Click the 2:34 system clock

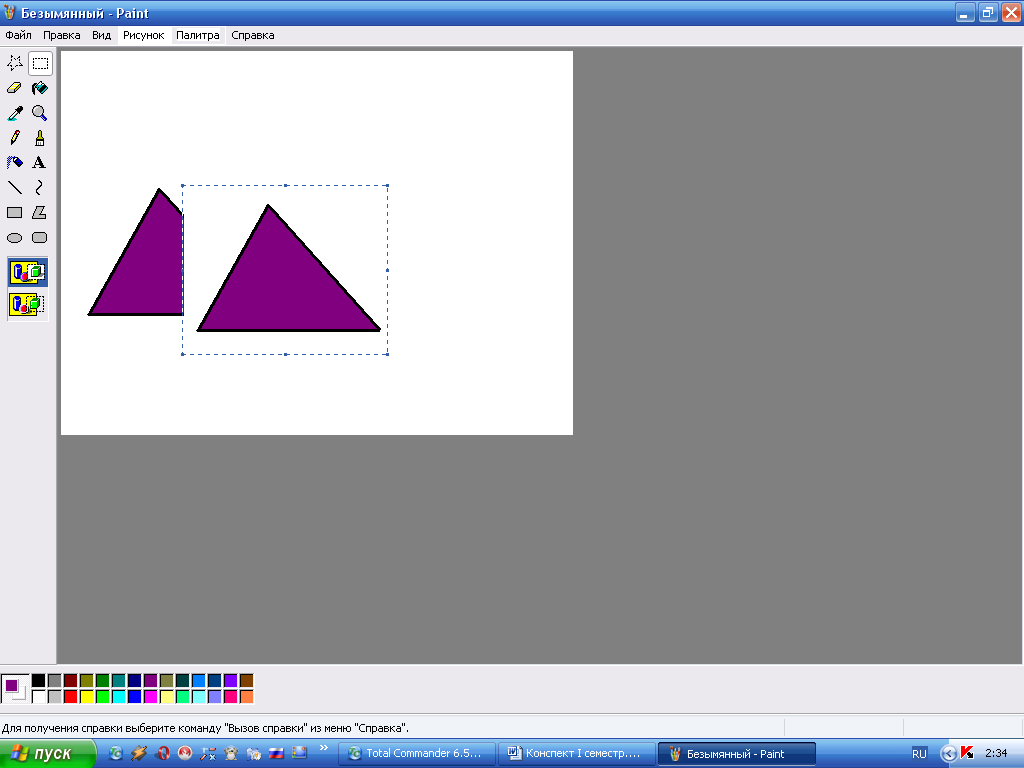point(996,754)
